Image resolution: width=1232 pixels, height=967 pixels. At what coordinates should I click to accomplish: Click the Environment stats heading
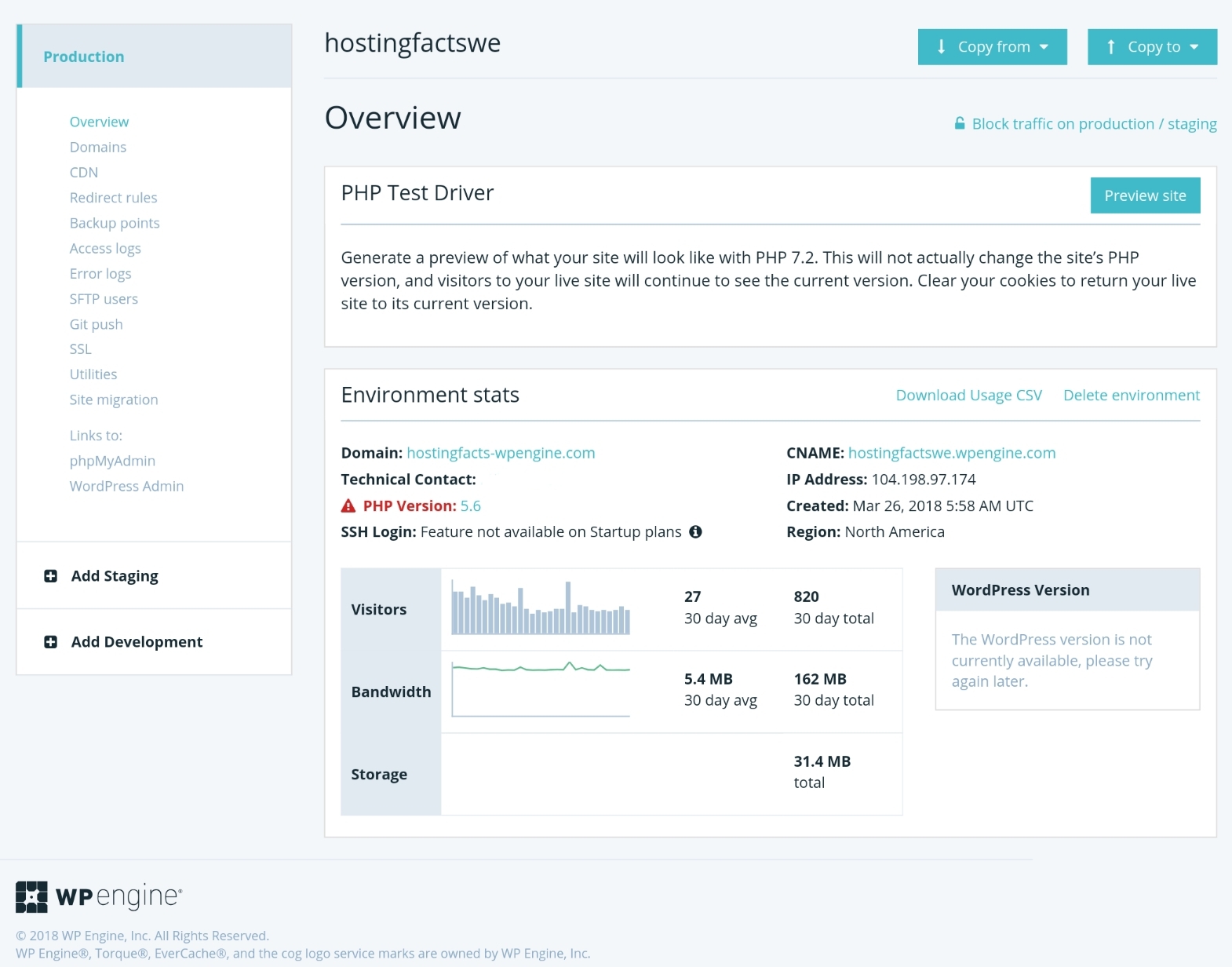[x=430, y=395]
